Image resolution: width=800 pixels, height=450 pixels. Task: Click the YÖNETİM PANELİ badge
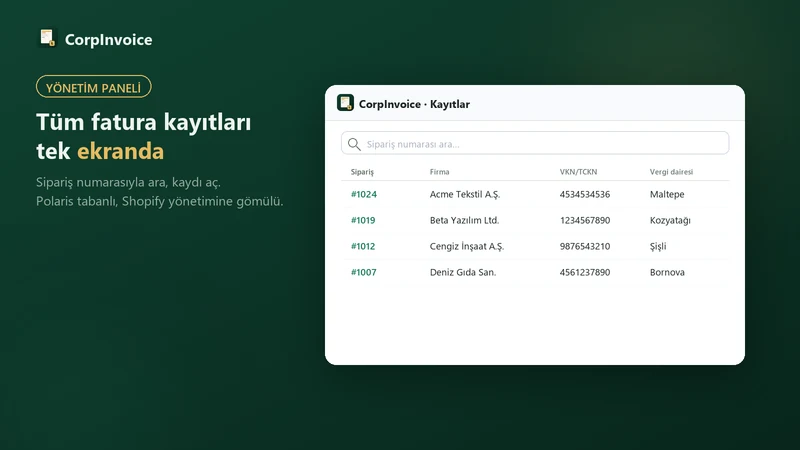(94, 87)
